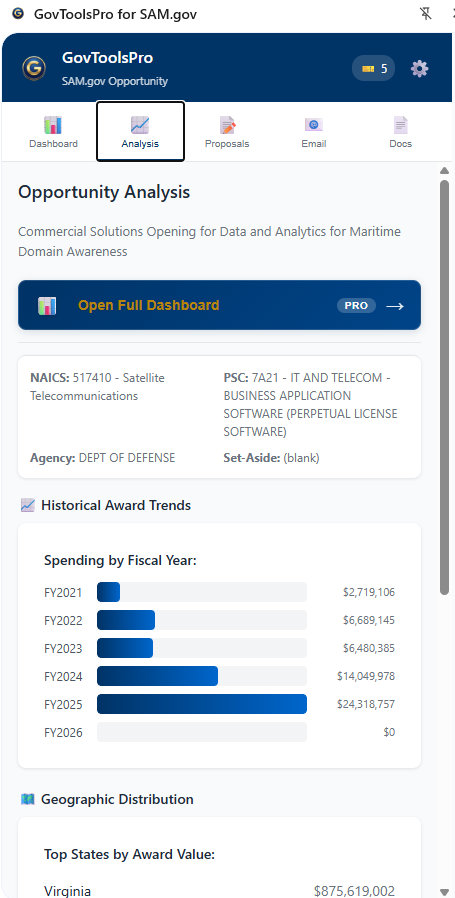Click the NAICS 517410 Satellite Telecommunications text

(x=97, y=387)
